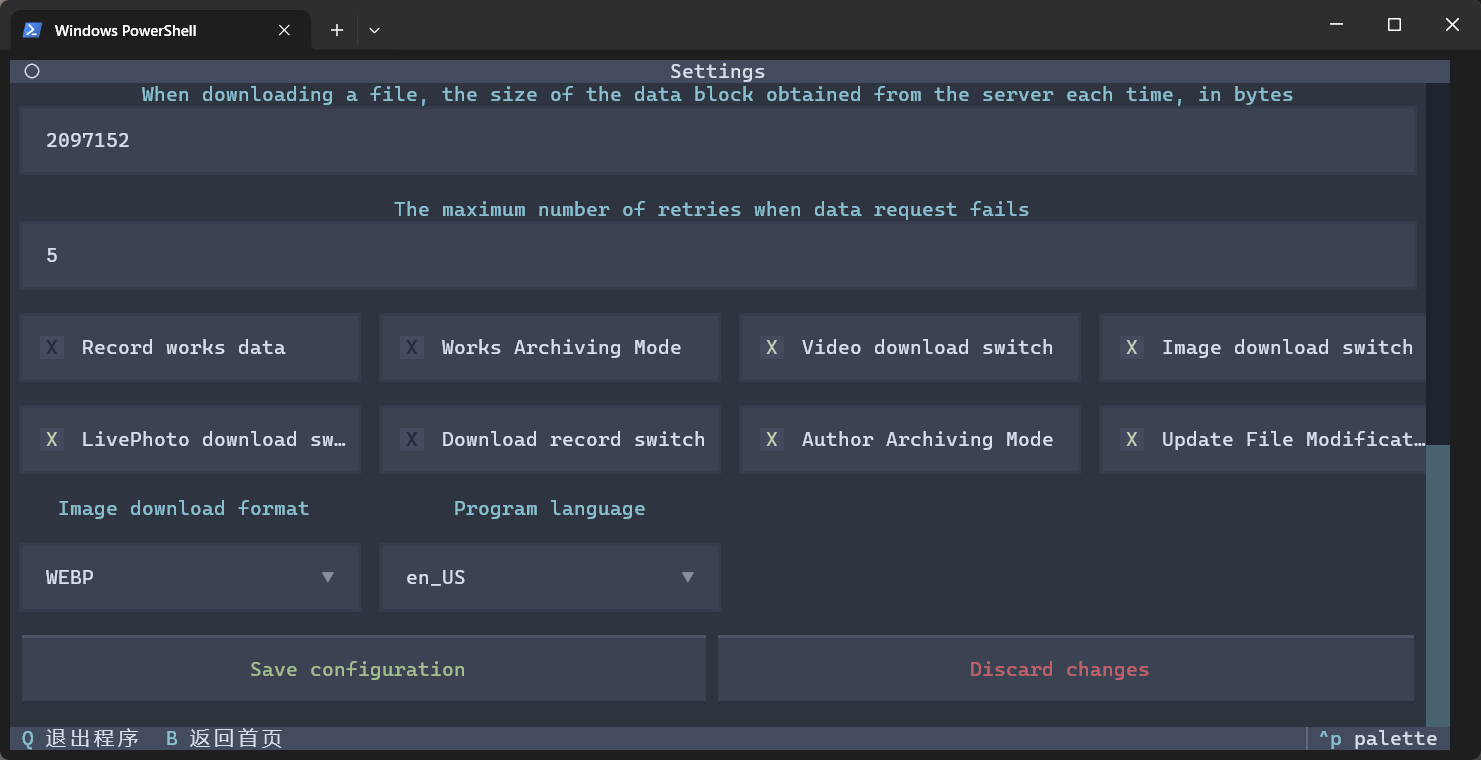Toggle Update File Modification checkbox
This screenshot has height=760, width=1481.
pyautogui.click(x=1132, y=439)
